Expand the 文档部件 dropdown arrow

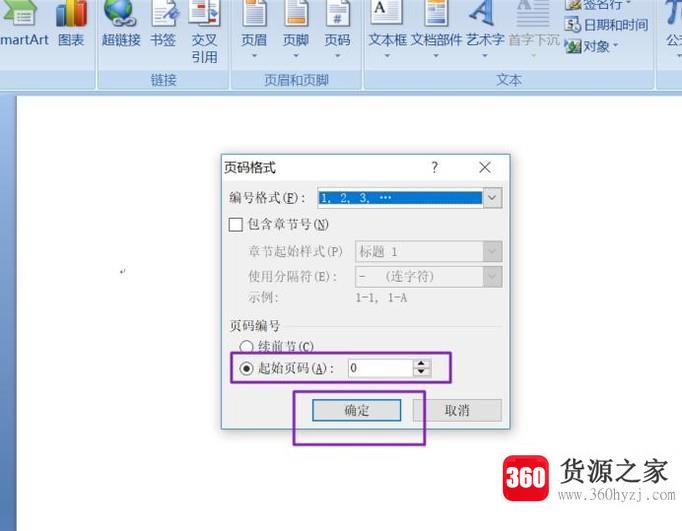coord(436,56)
